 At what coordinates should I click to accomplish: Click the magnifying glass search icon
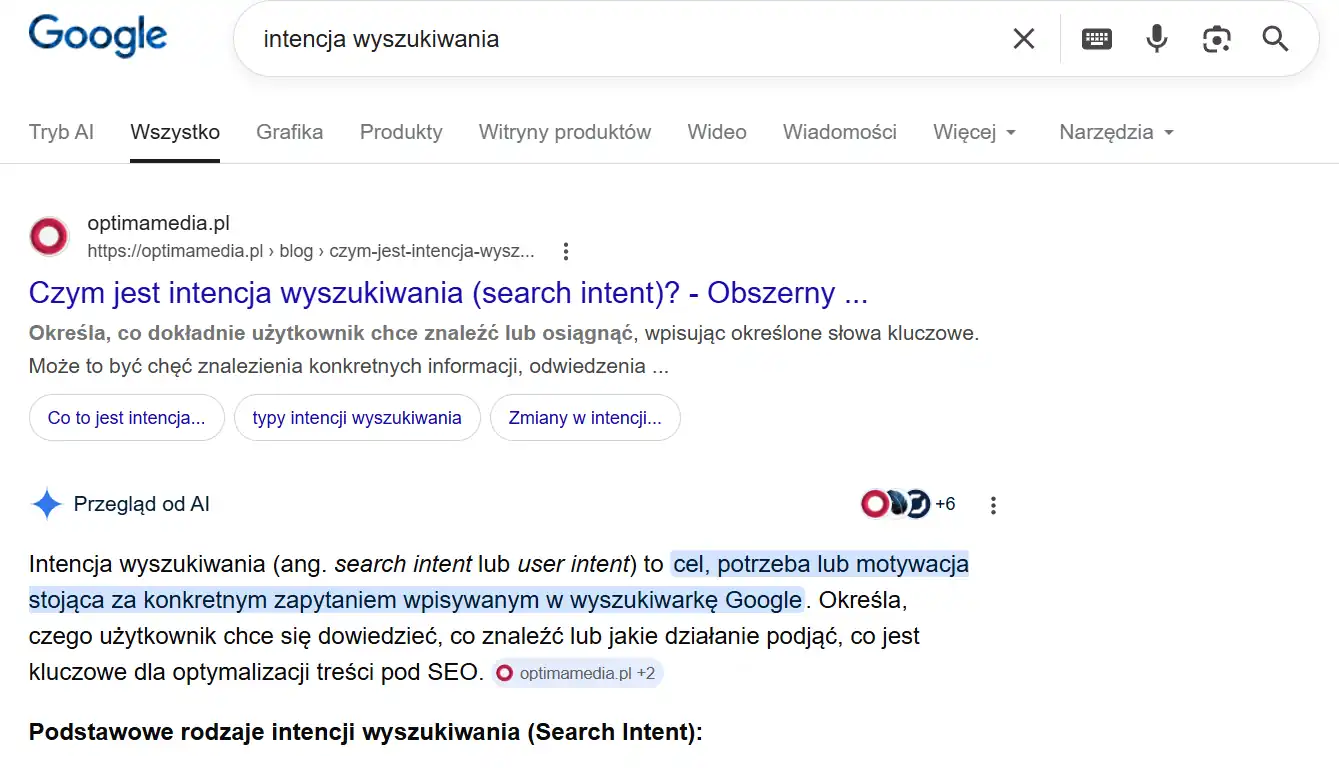1274,38
